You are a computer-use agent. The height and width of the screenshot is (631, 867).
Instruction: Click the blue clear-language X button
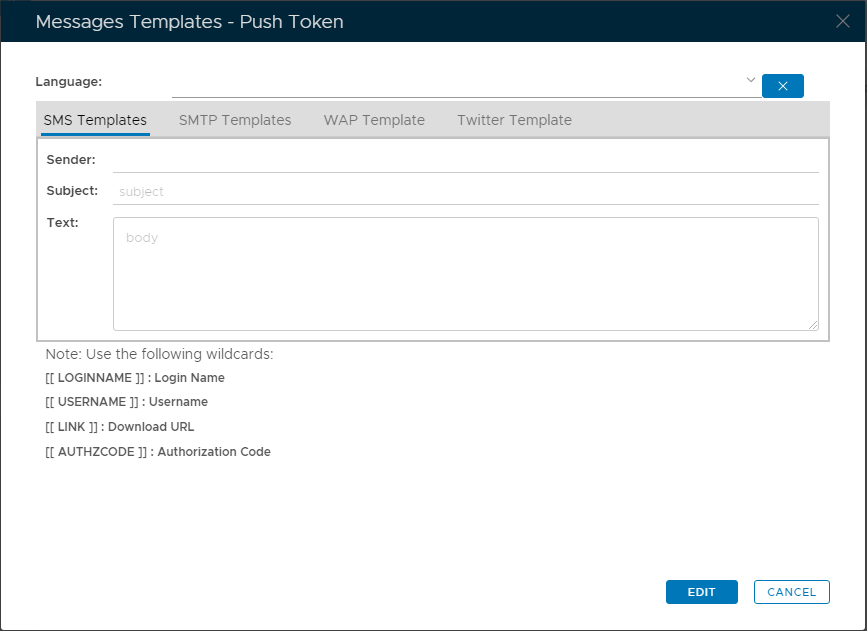(x=782, y=86)
